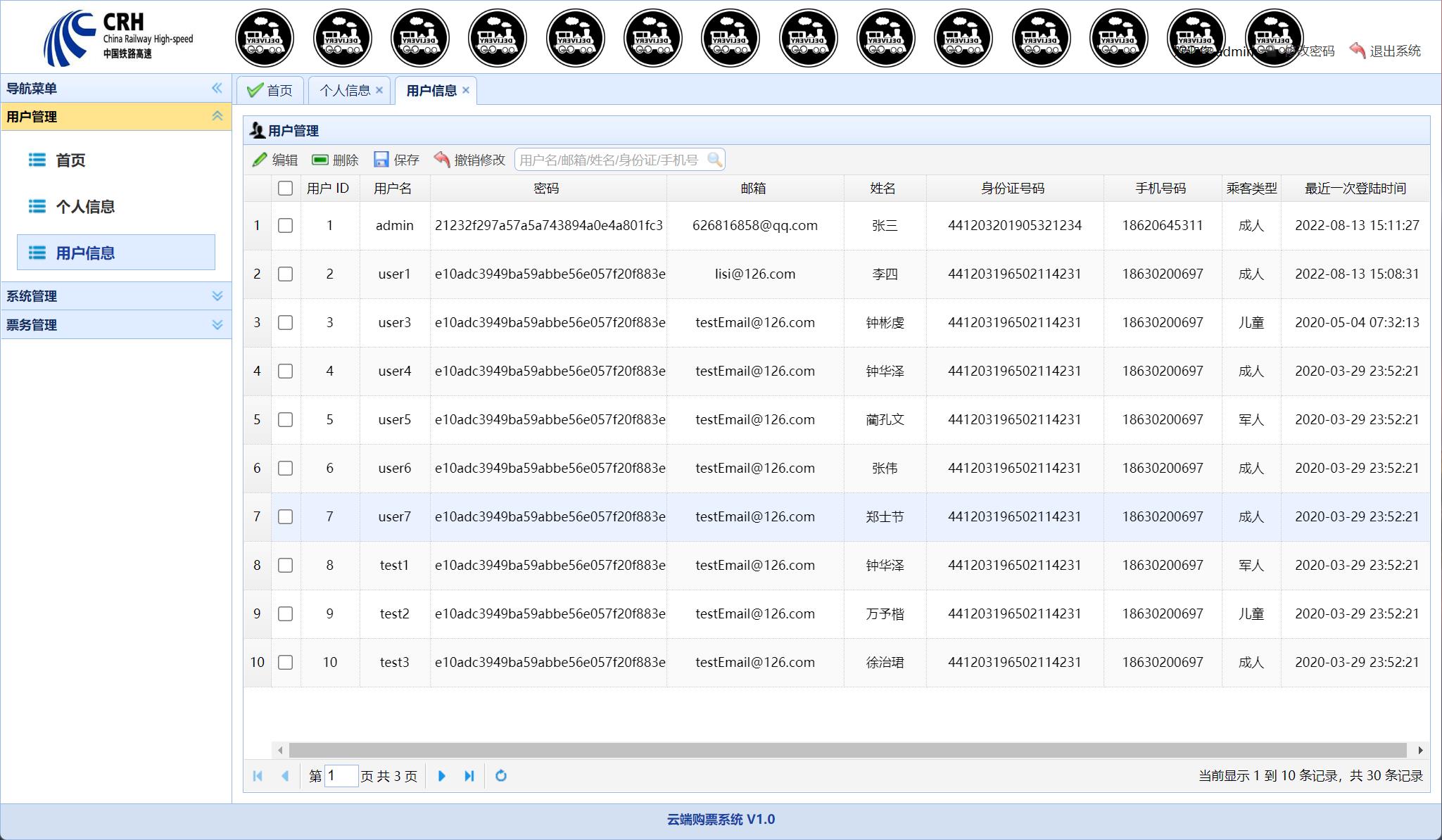This screenshot has height=840, width=1442.
Task: Close the 用户信息 tab
Action: tap(466, 90)
